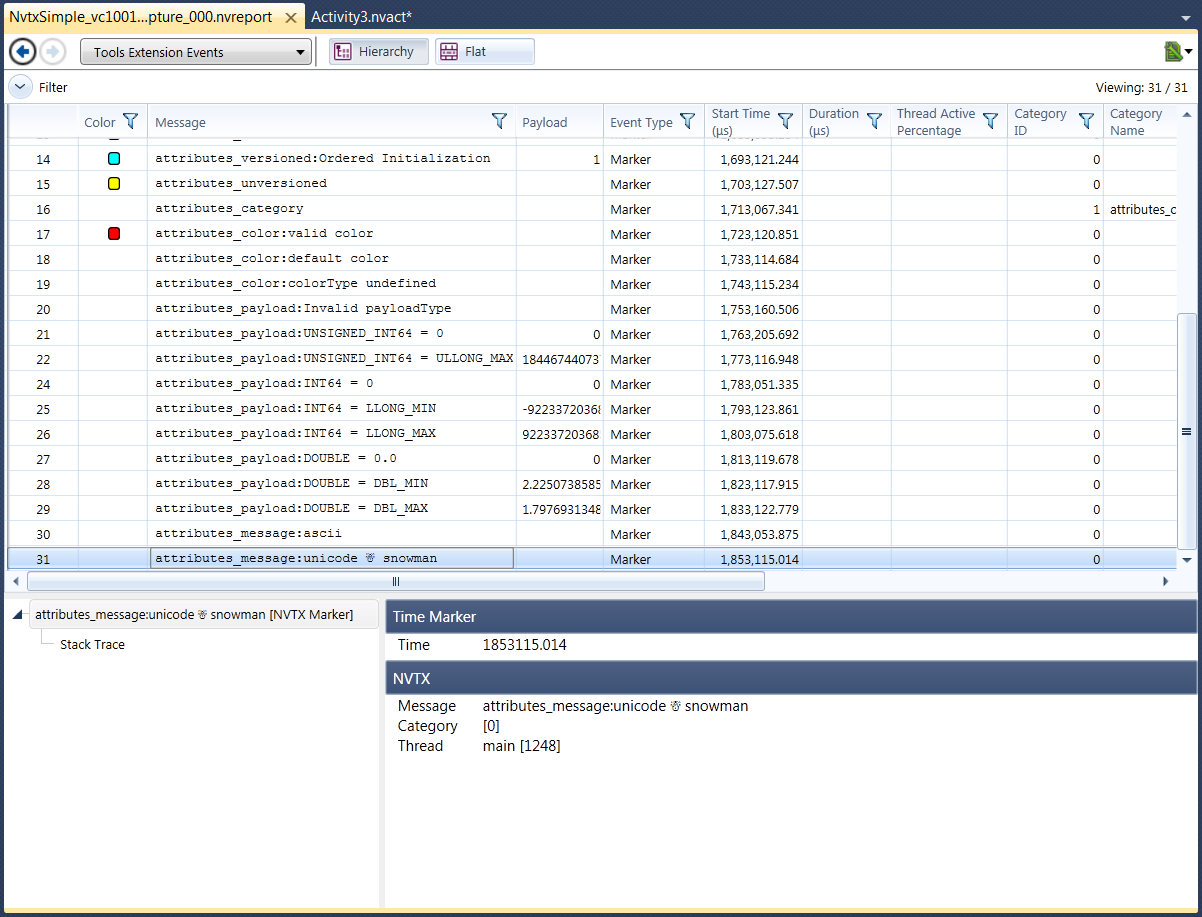Select the attributes_category row
The width and height of the screenshot is (1202, 917).
[x=592, y=209]
